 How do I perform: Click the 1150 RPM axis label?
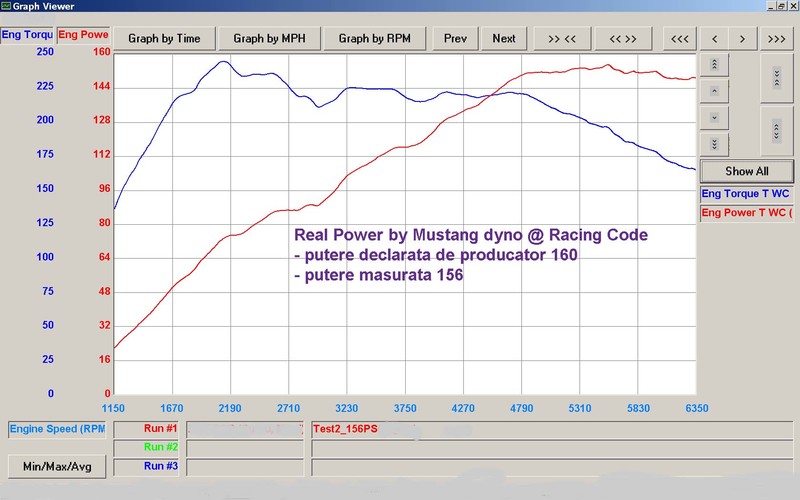pyautogui.click(x=113, y=409)
